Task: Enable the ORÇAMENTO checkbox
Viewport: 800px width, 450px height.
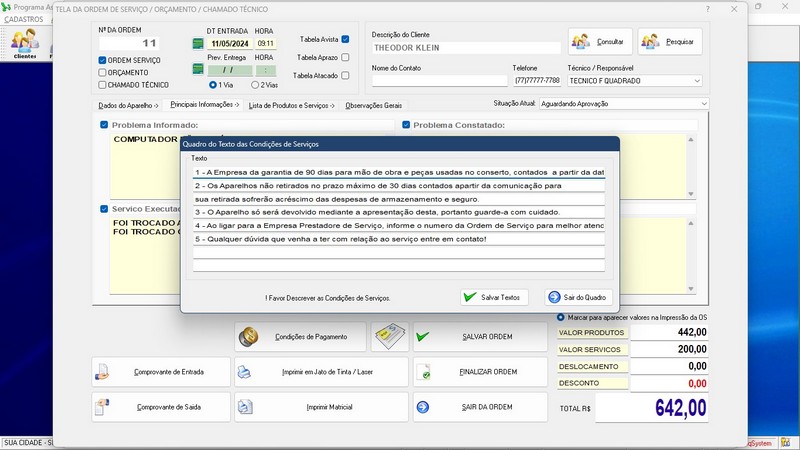Action: coord(102,73)
